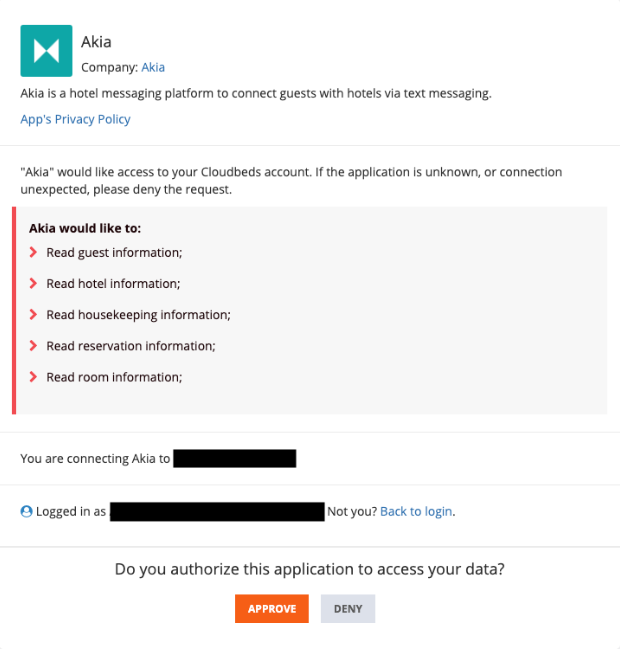The height and width of the screenshot is (655, 620).
Task: Click the authorization question text
Action: (310, 569)
